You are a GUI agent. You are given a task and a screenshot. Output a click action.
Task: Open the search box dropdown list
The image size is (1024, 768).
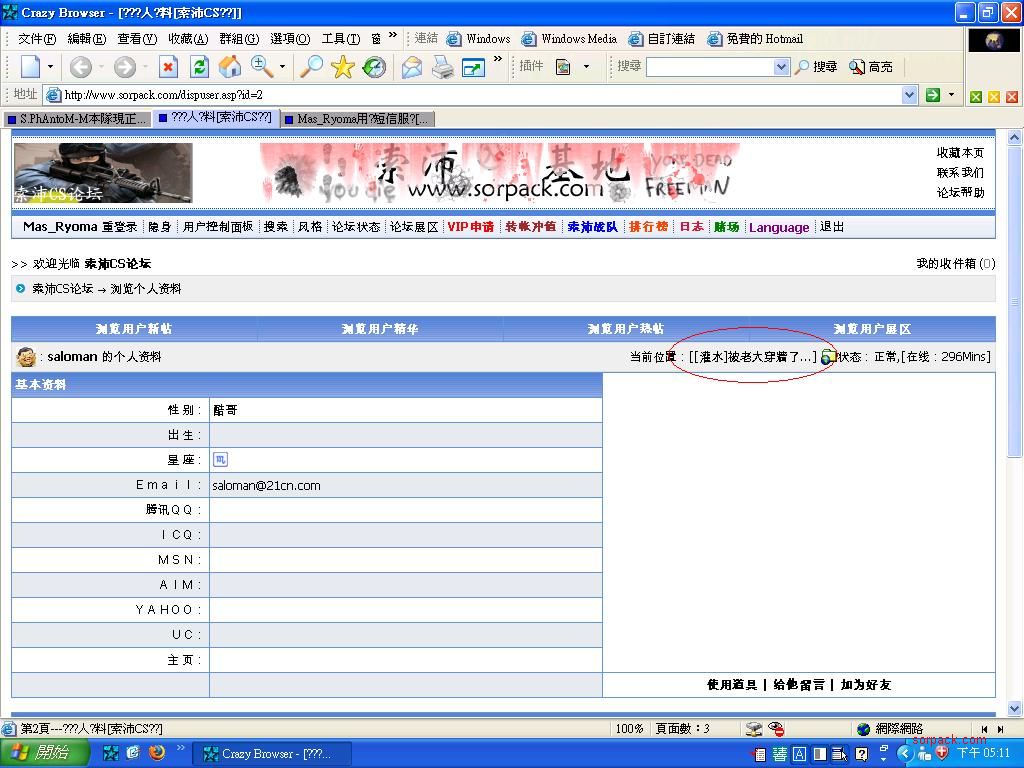click(781, 67)
